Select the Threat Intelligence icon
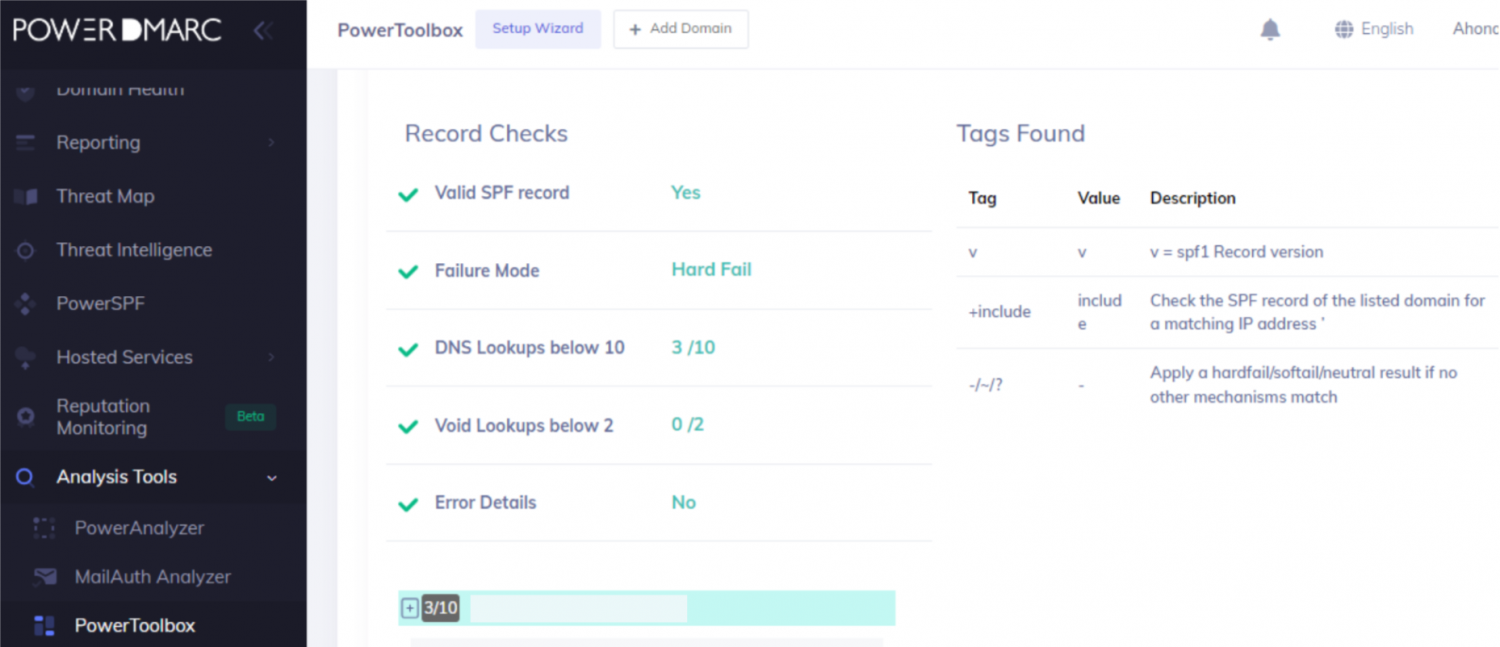This screenshot has width=1500, height=647. click(x=24, y=250)
